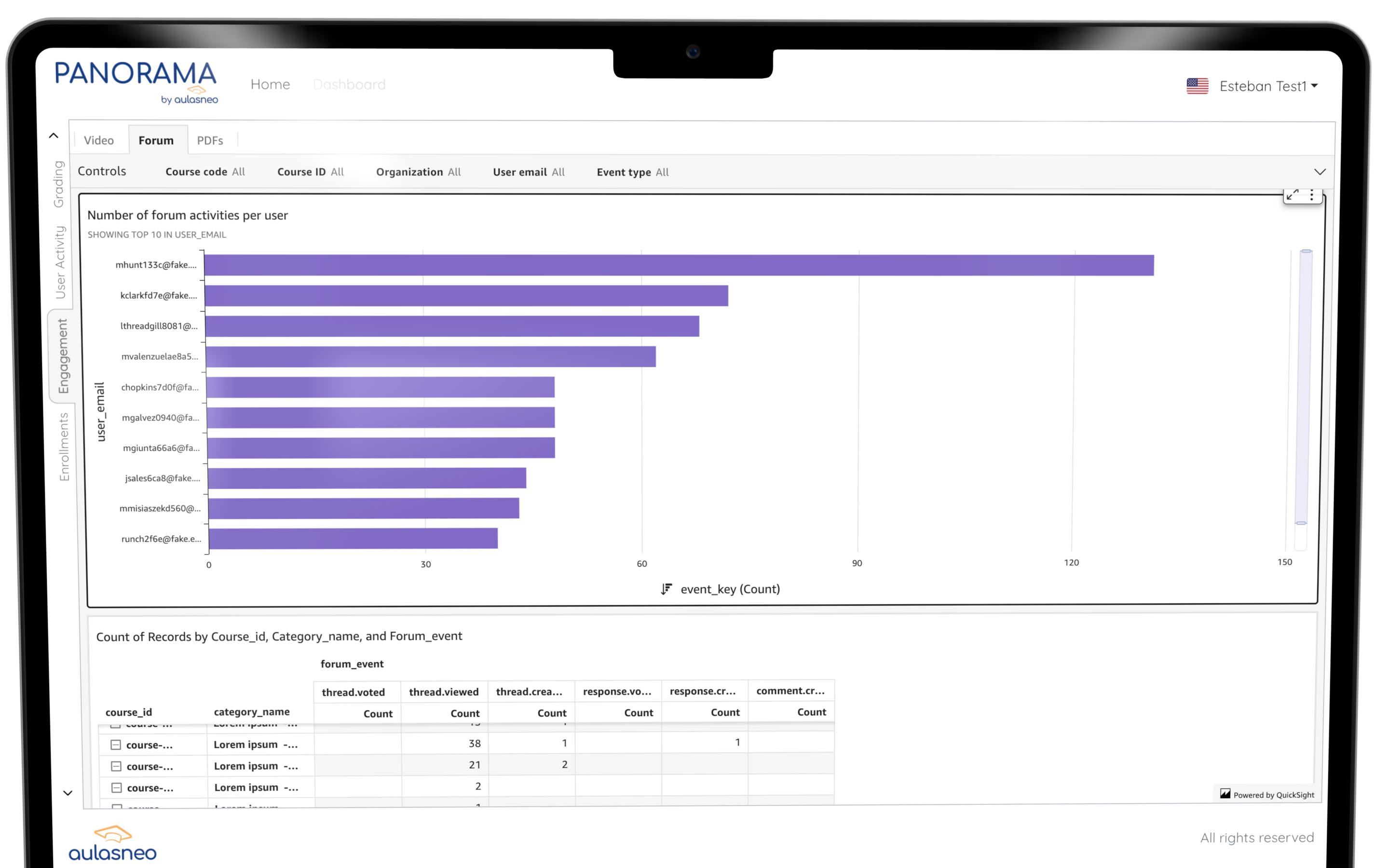This screenshot has width=1389, height=868.
Task: Collapse the course row with 2 views
Action: tap(117, 787)
